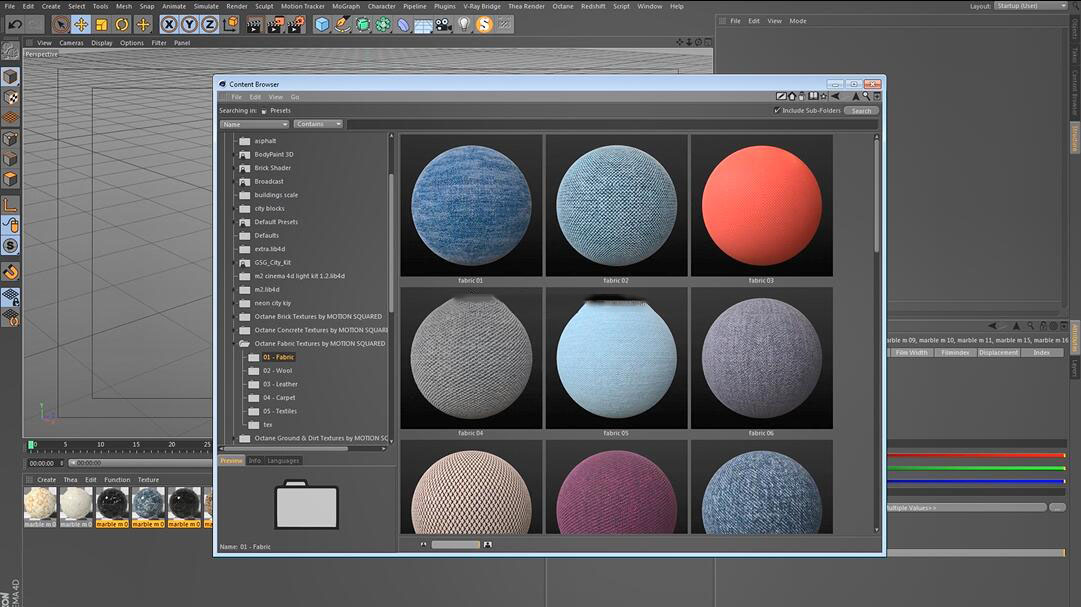Open material manager Create menu
Screen dimensions: 1081x607
[46, 479]
